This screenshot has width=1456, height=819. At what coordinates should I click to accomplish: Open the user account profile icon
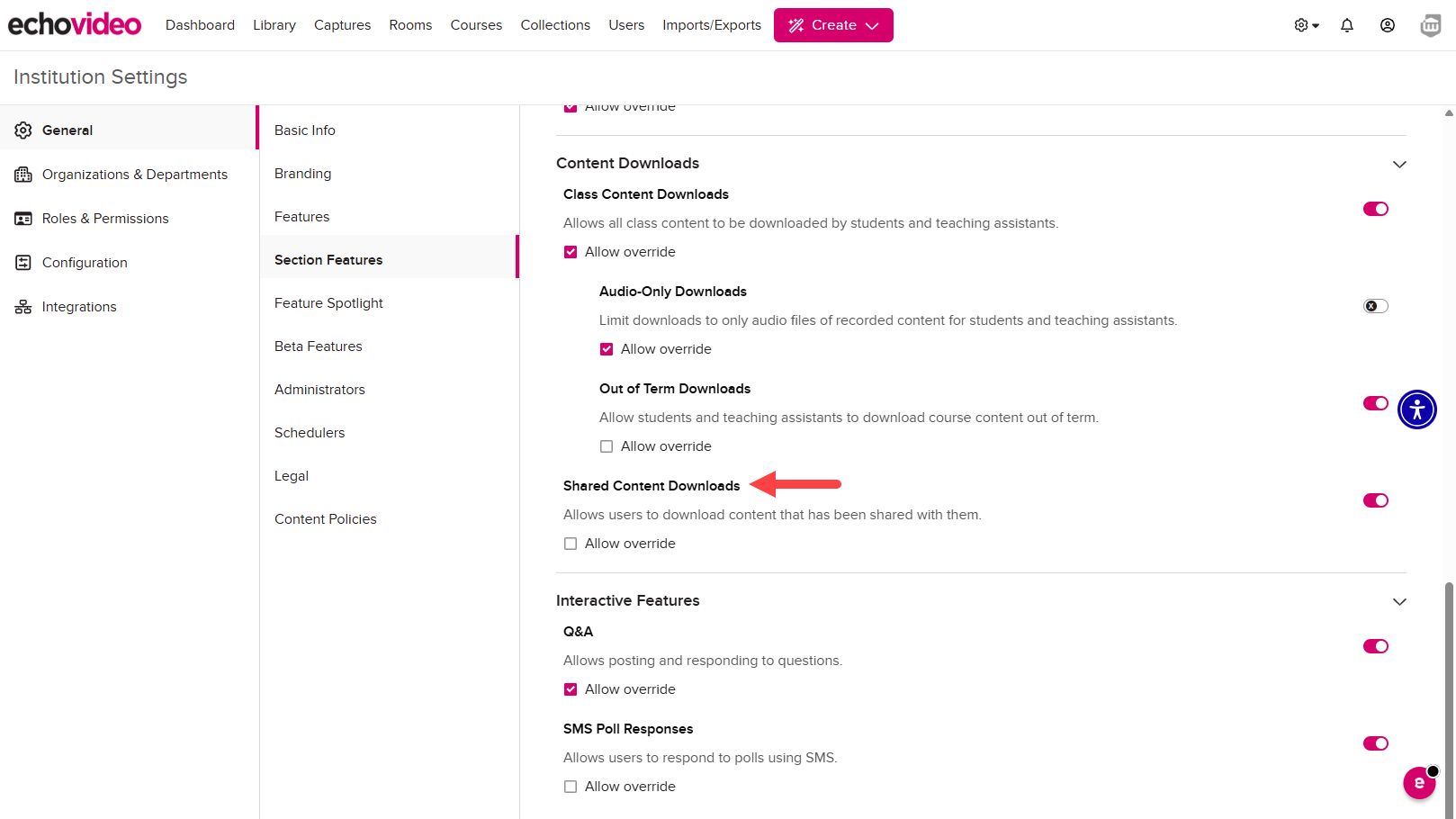click(1387, 25)
